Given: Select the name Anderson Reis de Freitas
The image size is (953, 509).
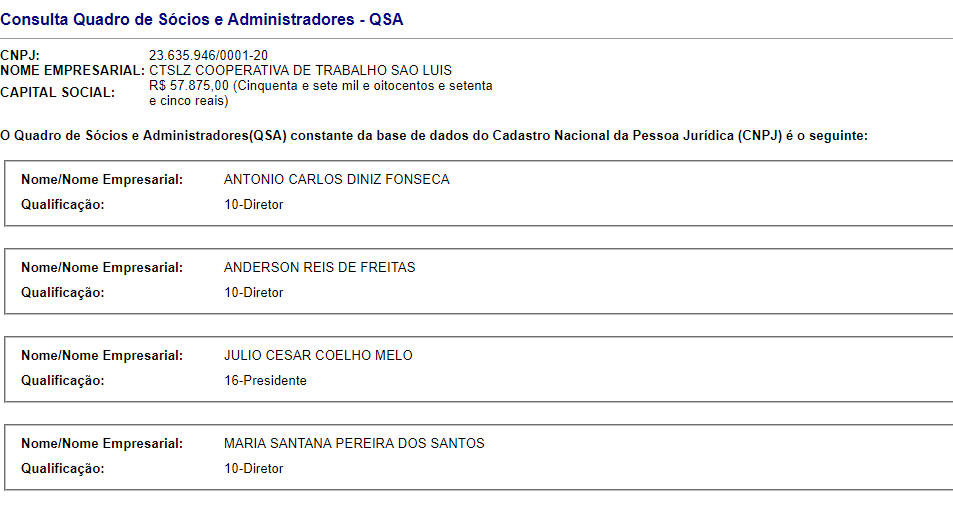Looking at the screenshot, I should pyautogui.click(x=320, y=268).
